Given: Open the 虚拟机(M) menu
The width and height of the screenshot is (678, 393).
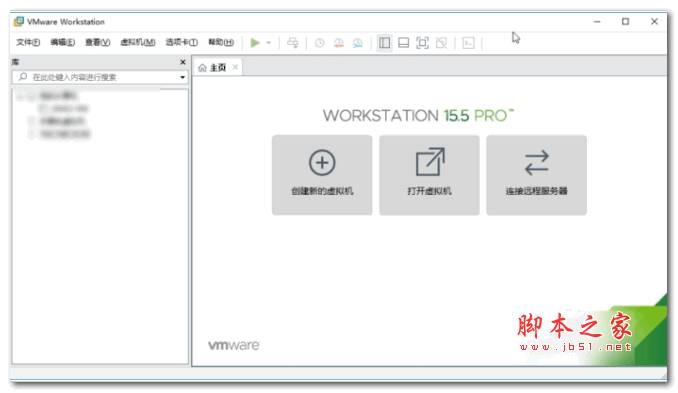Looking at the screenshot, I should tap(138, 42).
